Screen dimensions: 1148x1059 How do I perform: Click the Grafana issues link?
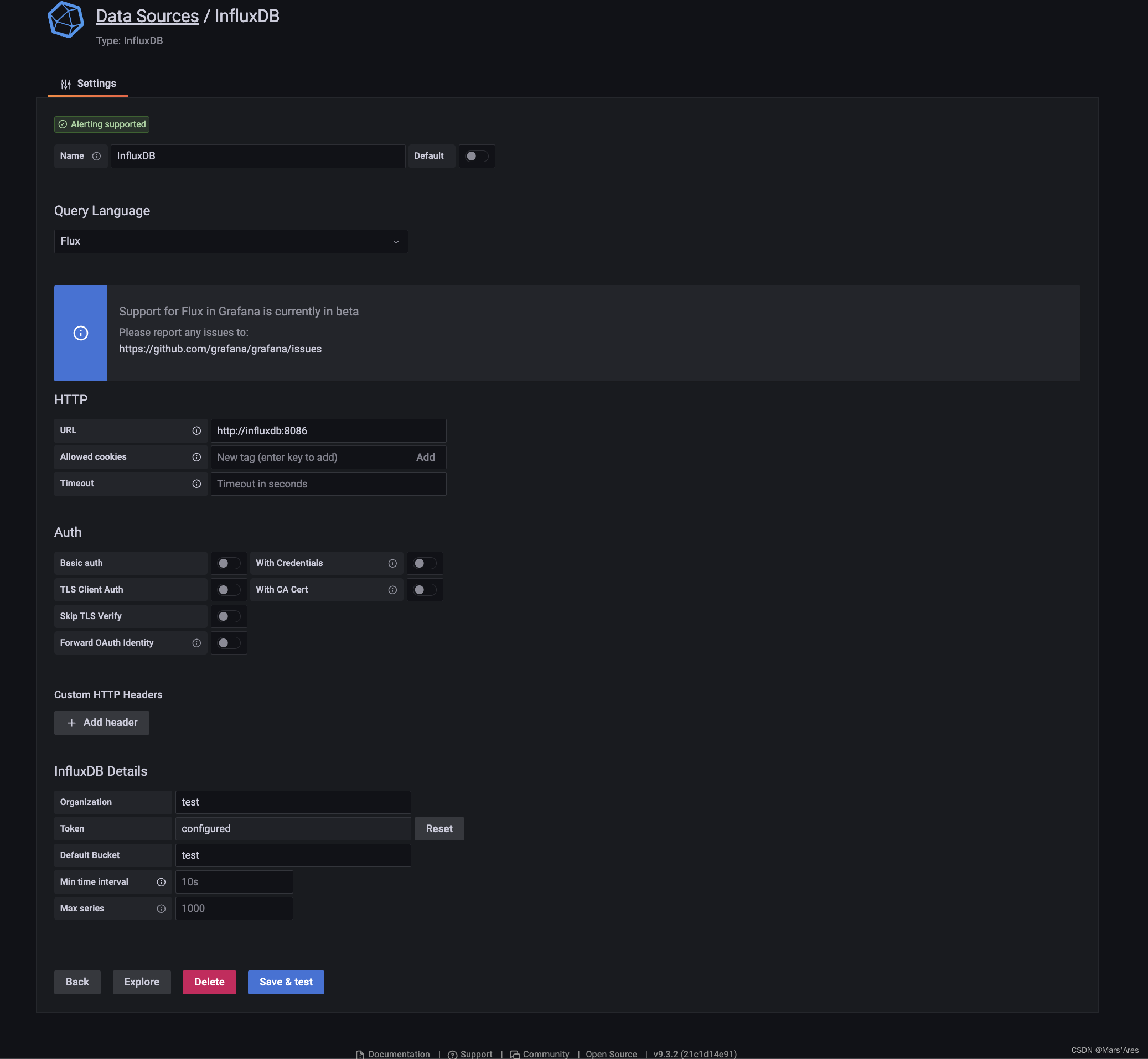click(x=220, y=350)
